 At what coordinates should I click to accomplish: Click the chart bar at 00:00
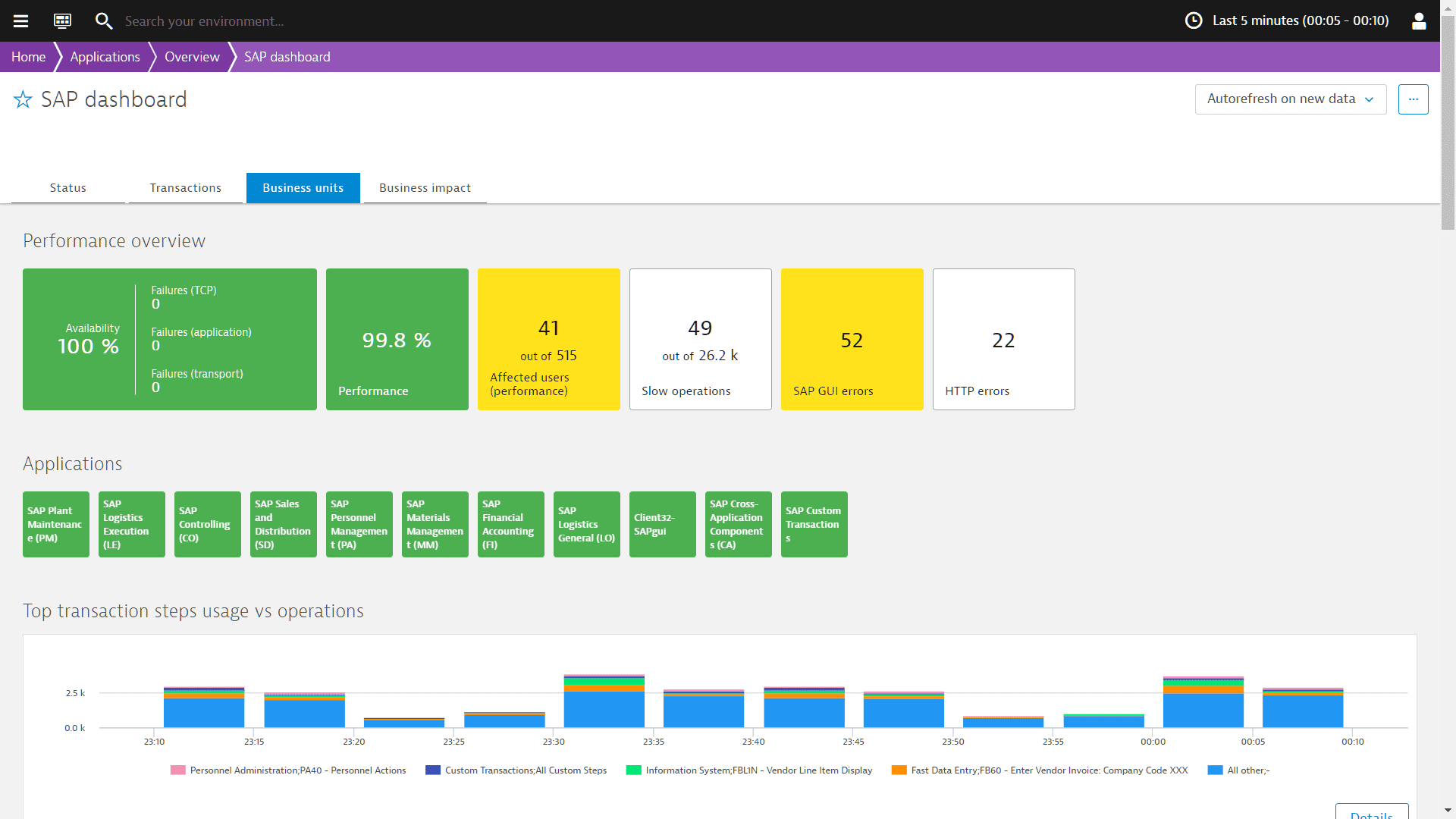[x=1203, y=702]
